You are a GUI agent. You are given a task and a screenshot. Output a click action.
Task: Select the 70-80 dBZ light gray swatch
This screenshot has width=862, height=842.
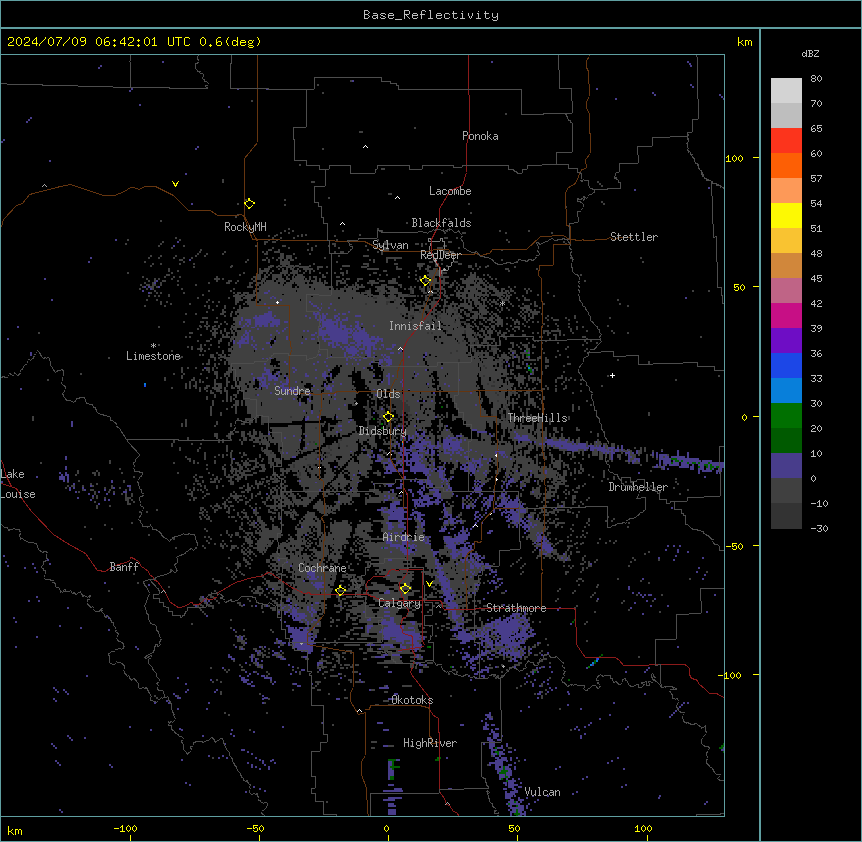pyautogui.click(x=786, y=91)
